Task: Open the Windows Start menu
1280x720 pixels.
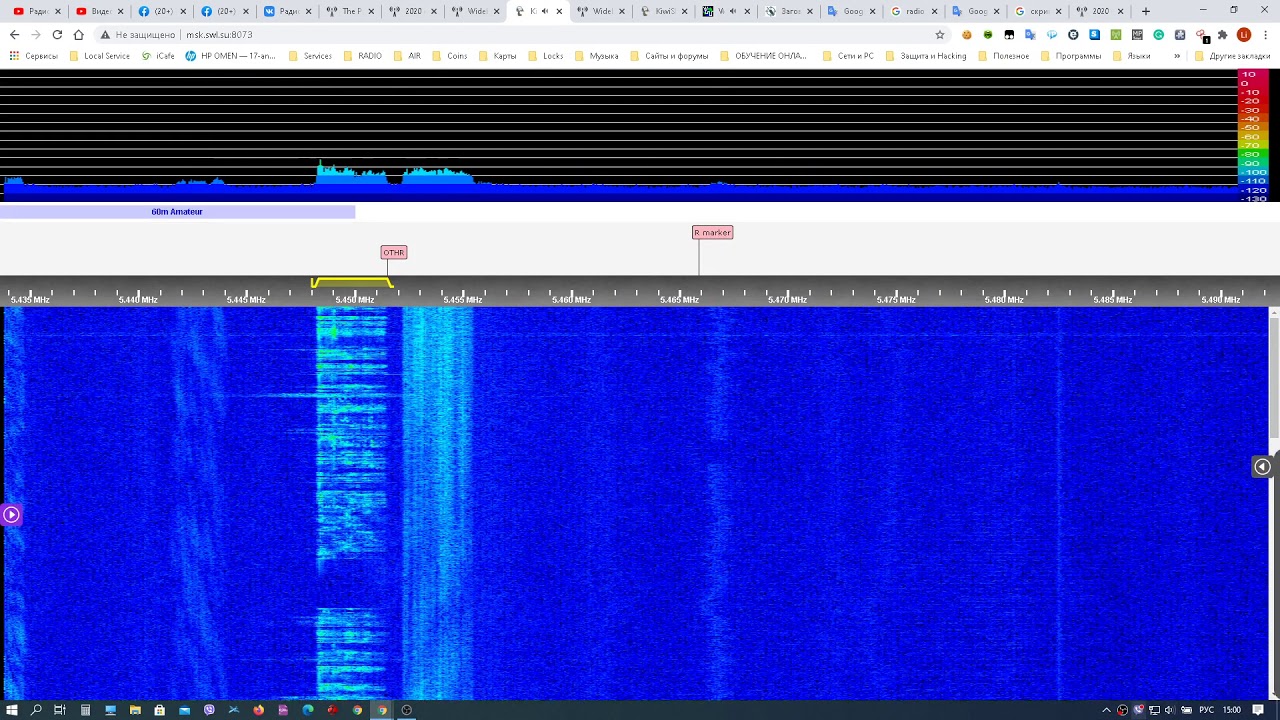Action: (12, 710)
